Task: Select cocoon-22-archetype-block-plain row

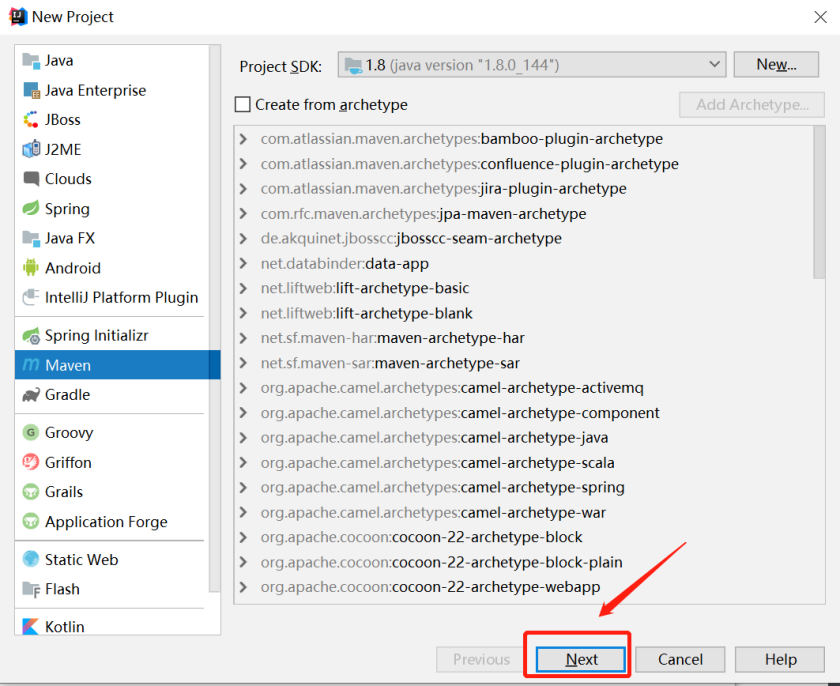Action: point(523,562)
